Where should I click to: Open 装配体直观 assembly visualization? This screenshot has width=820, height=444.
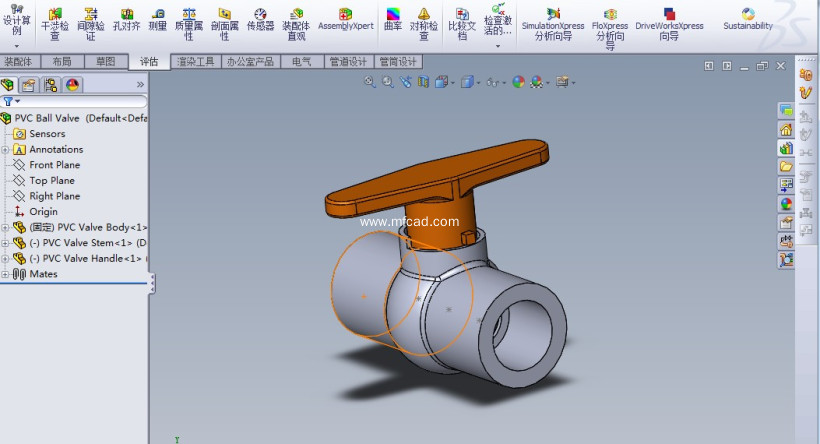[296, 24]
